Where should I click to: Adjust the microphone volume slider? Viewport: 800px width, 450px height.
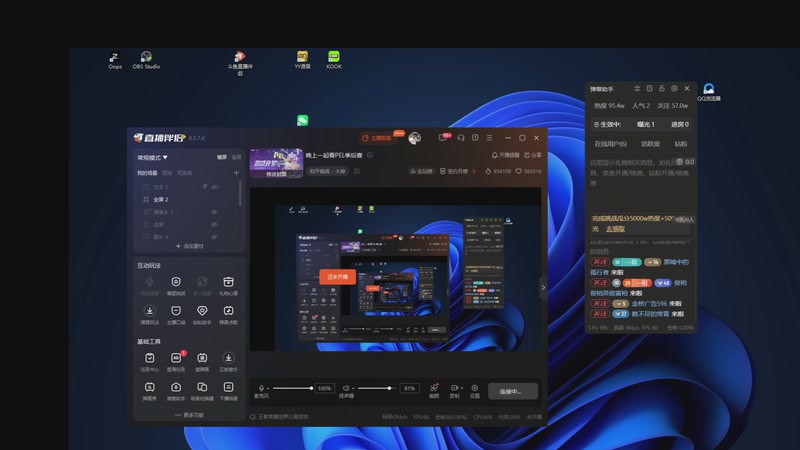(292, 388)
